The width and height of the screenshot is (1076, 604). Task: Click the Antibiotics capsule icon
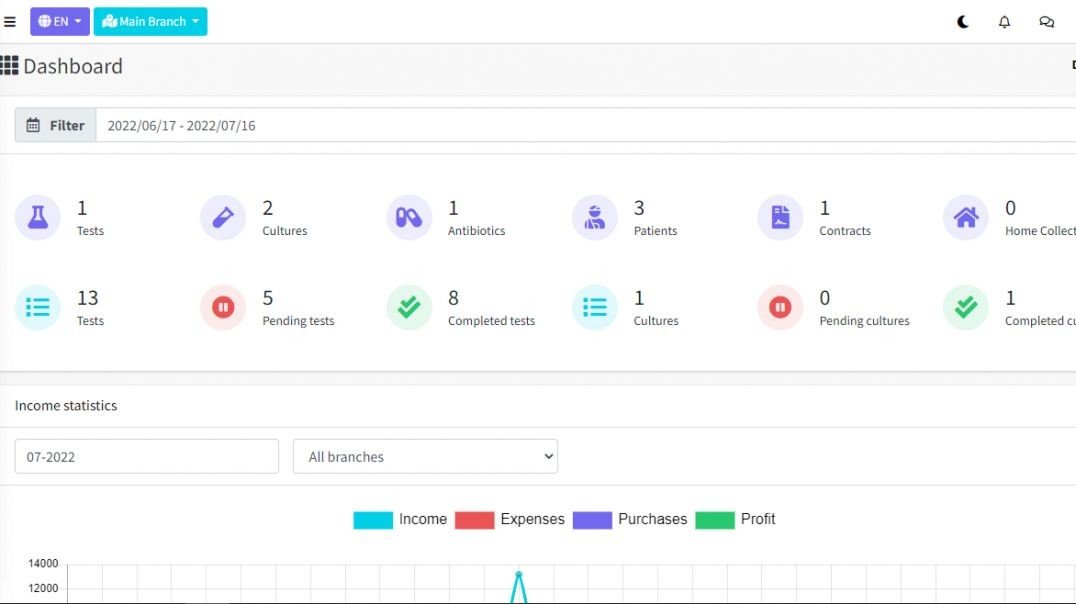pos(408,217)
